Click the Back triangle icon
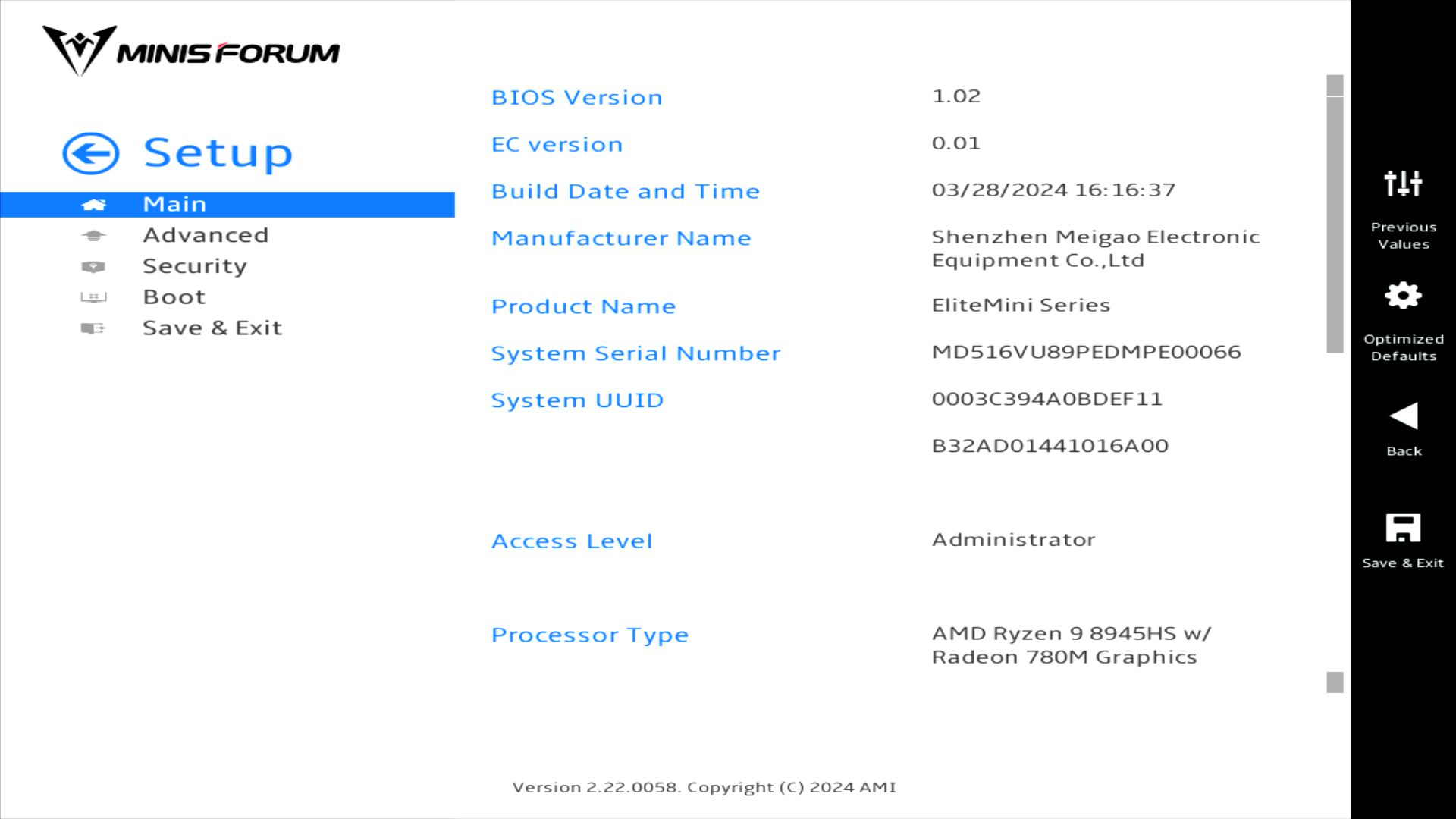The image size is (1456, 819). click(1403, 416)
